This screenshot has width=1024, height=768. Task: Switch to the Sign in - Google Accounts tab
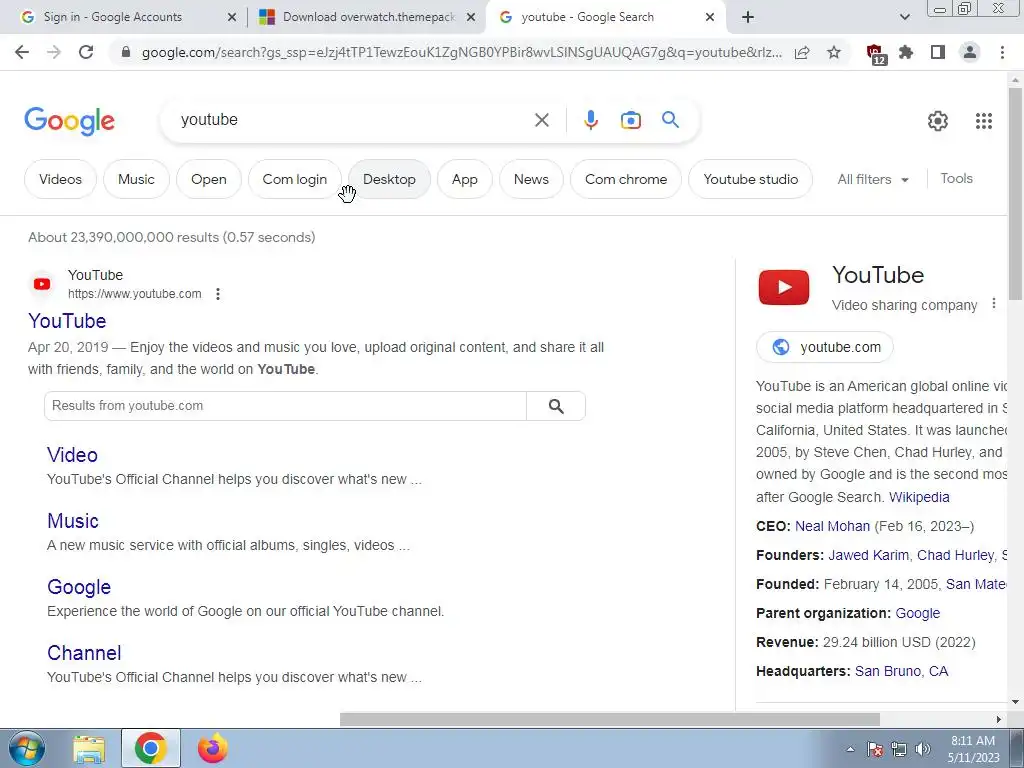124,17
